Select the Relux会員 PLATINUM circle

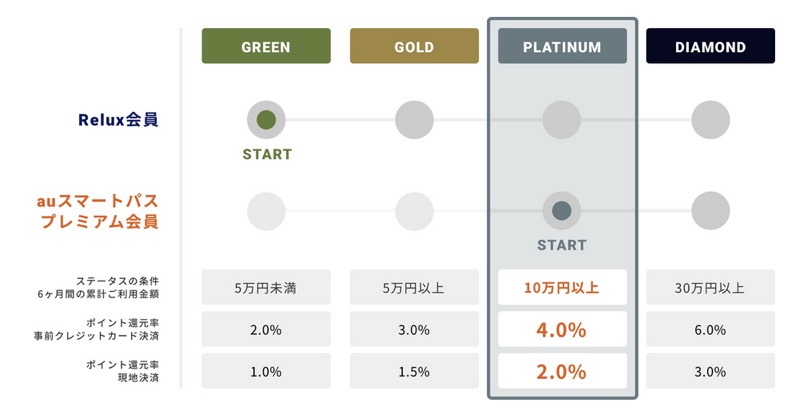(562, 120)
